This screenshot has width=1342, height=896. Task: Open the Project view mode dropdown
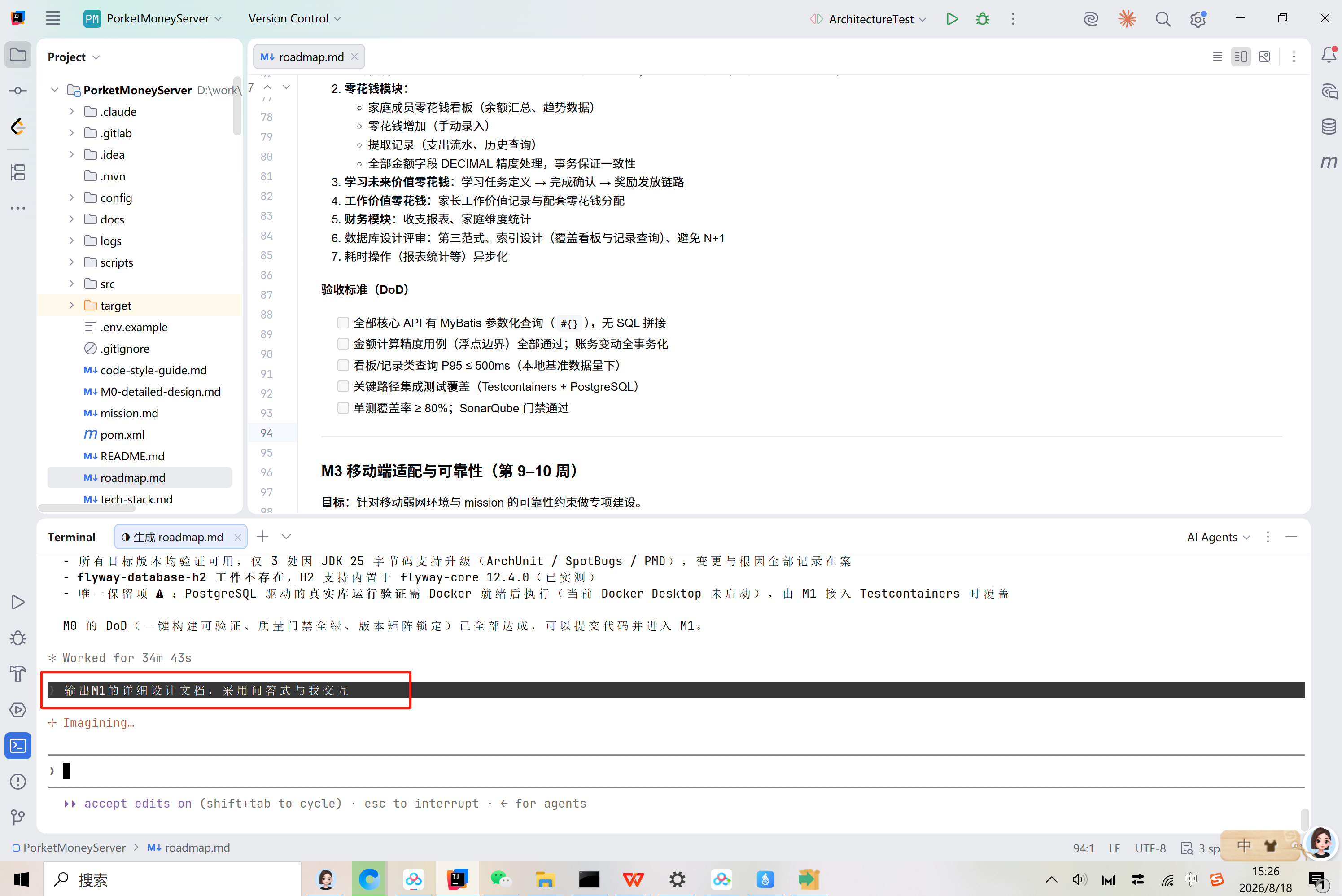(x=73, y=57)
